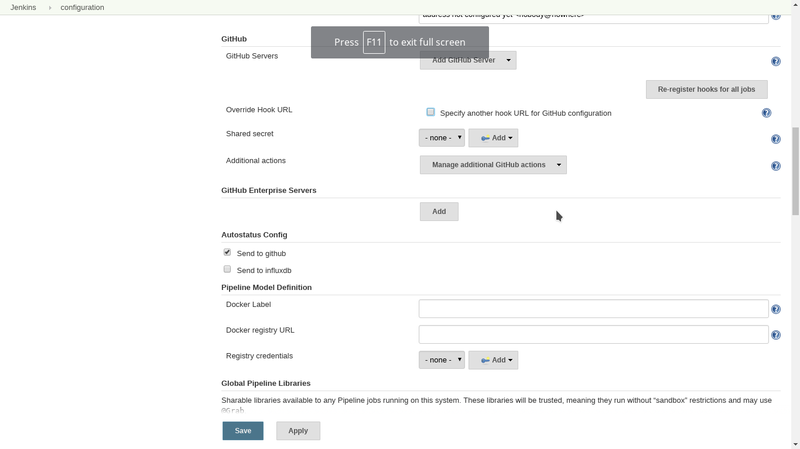This screenshot has width=800, height=449.
Task: Click help icon beside the email address field
Action: tap(776, 16)
